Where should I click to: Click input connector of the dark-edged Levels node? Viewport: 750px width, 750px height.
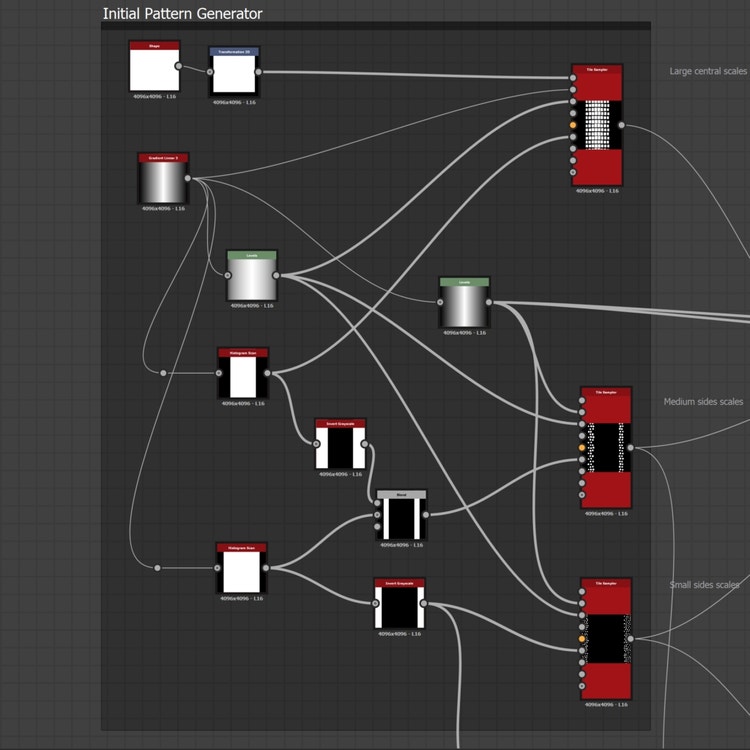pyautogui.click(x=440, y=302)
